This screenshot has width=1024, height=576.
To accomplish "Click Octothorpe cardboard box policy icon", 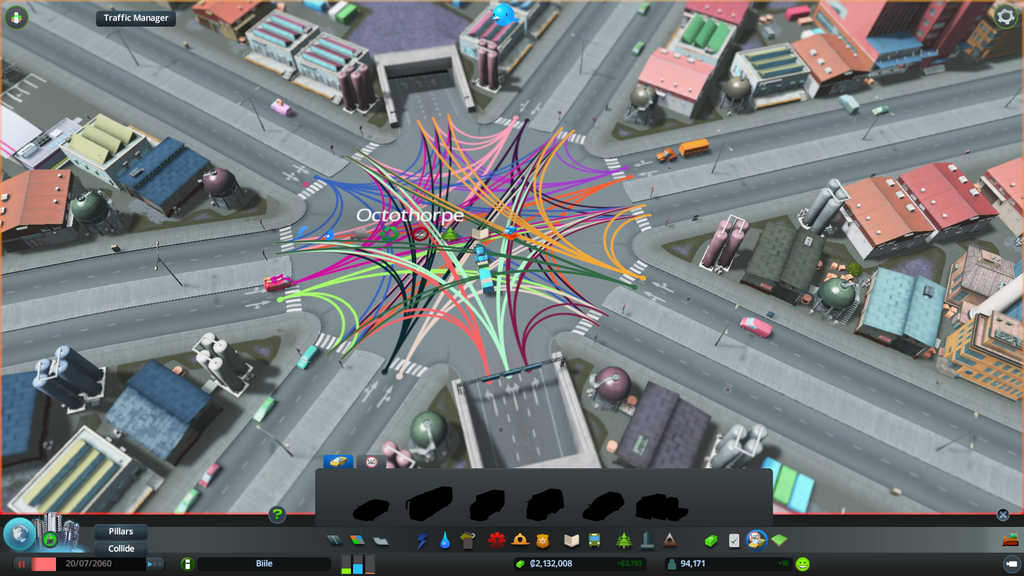I will click(480, 233).
